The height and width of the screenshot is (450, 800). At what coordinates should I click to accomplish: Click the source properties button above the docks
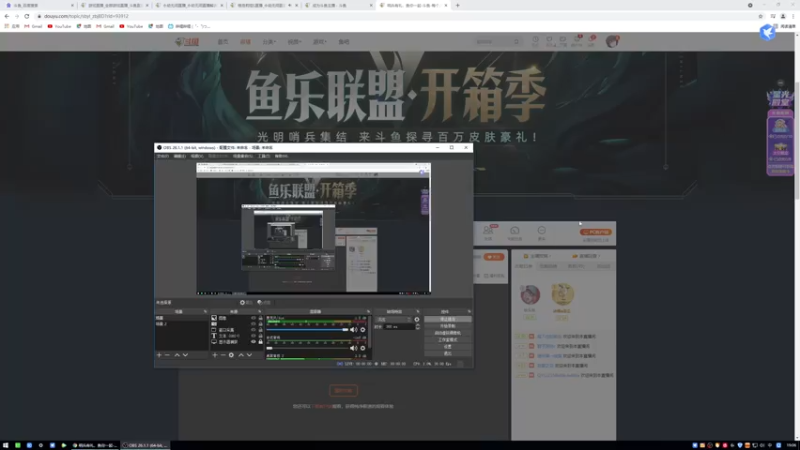pos(246,303)
